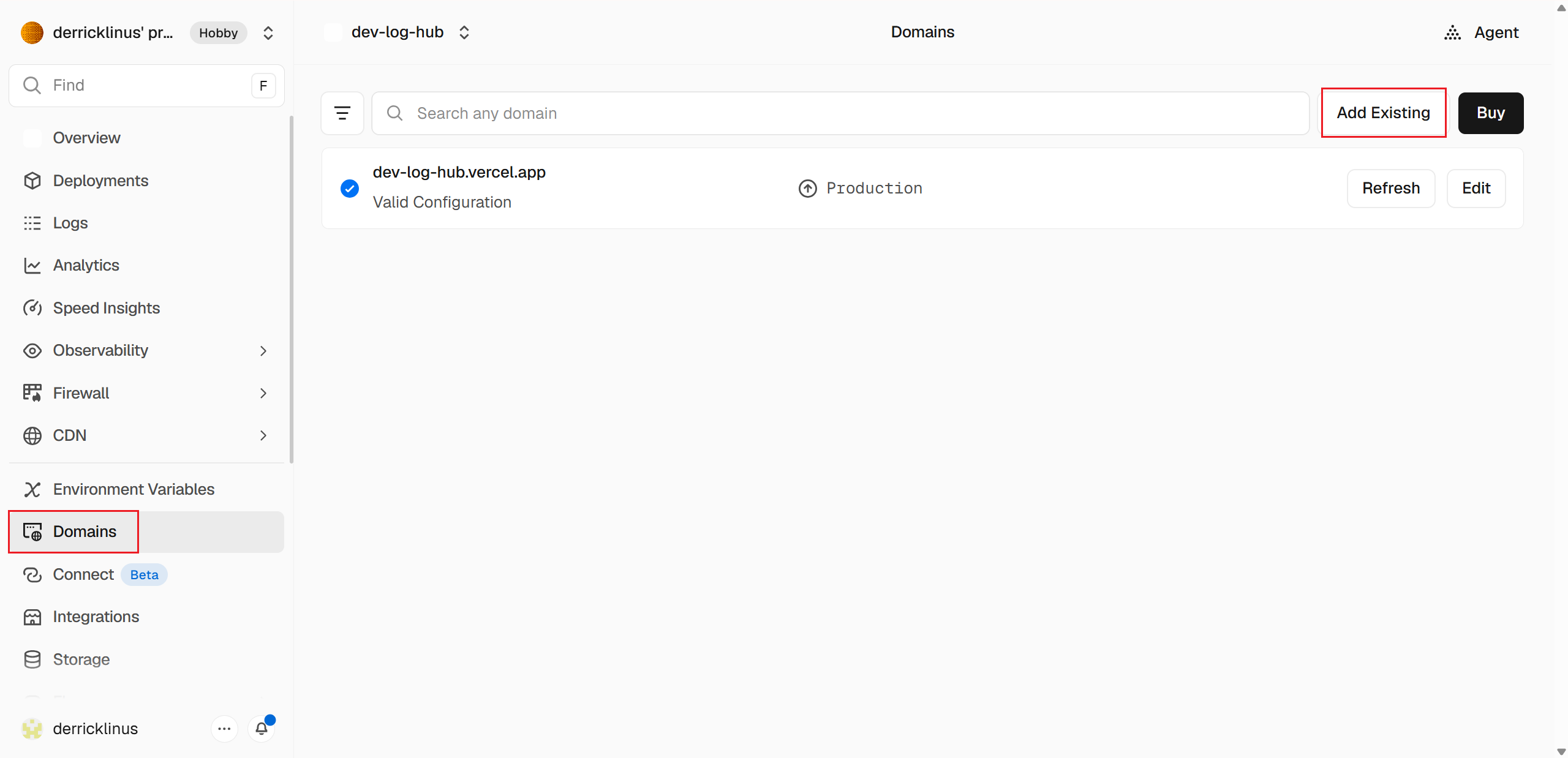Click the Production environment label
Image resolution: width=1568 pixels, height=758 pixels.
[875, 189]
